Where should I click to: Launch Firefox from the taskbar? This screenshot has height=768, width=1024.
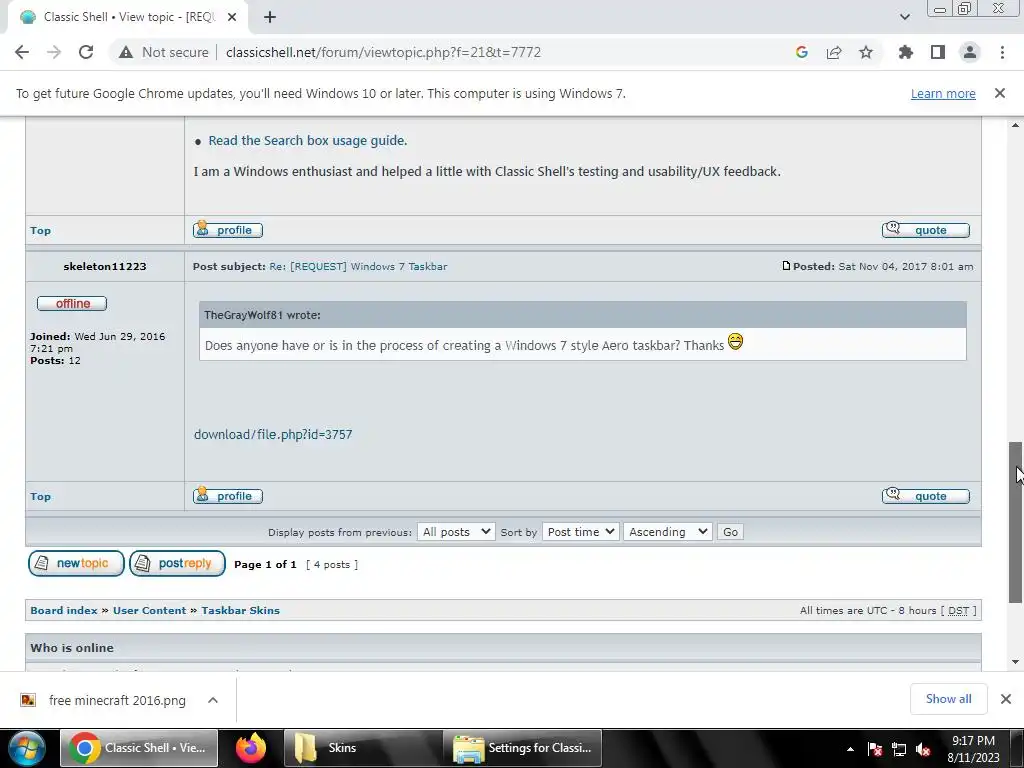point(251,748)
